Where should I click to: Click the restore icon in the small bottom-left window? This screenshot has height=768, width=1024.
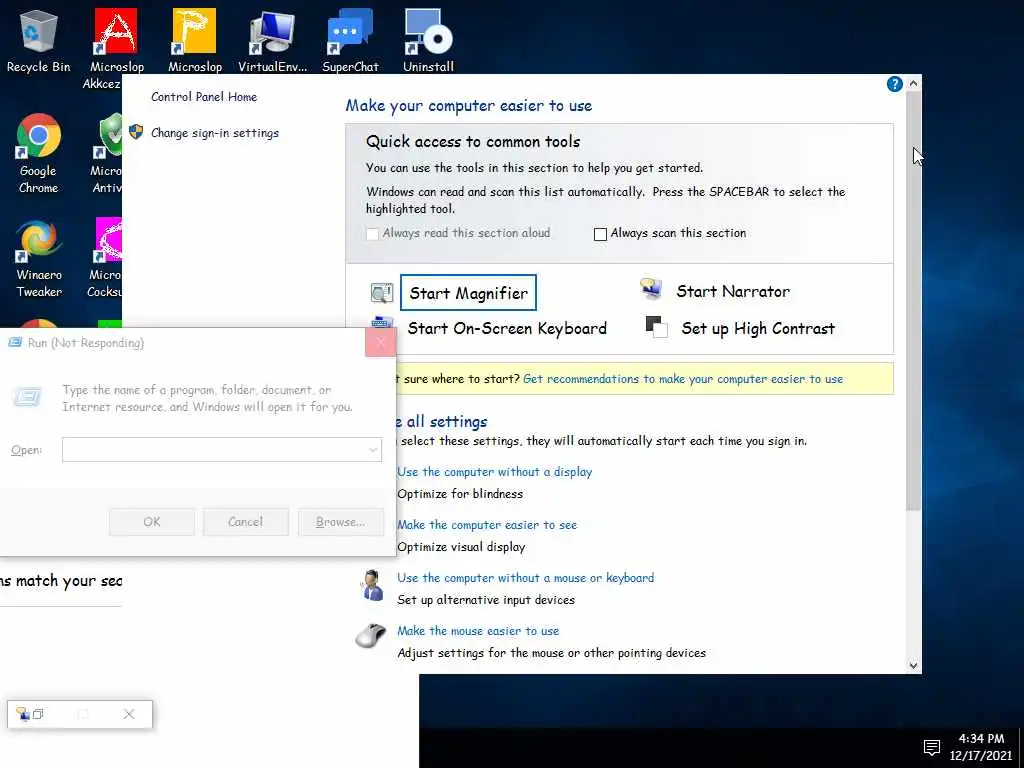38,714
